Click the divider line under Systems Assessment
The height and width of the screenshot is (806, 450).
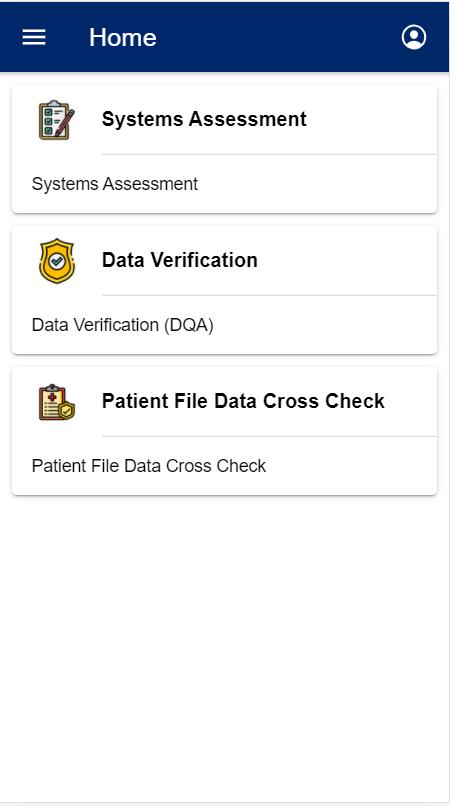[x=269, y=154]
